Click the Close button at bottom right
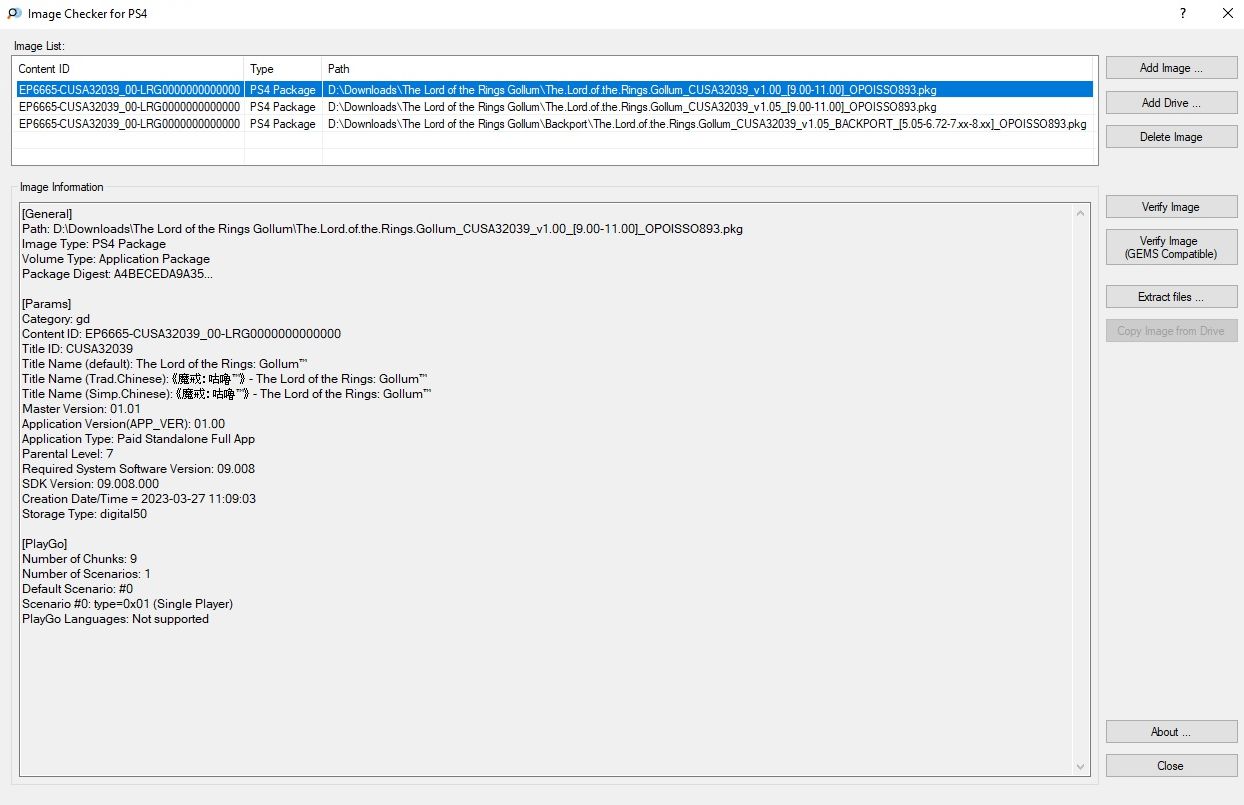The image size is (1244, 805). coord(1171,766)
